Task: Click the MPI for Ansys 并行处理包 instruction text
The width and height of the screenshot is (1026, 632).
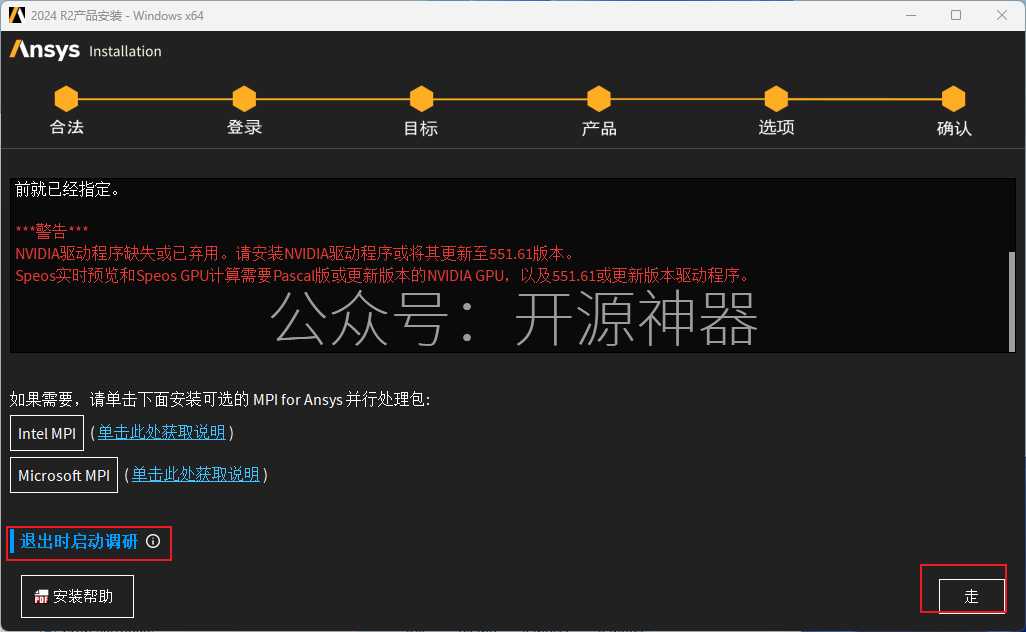Action: pos(221,399)
